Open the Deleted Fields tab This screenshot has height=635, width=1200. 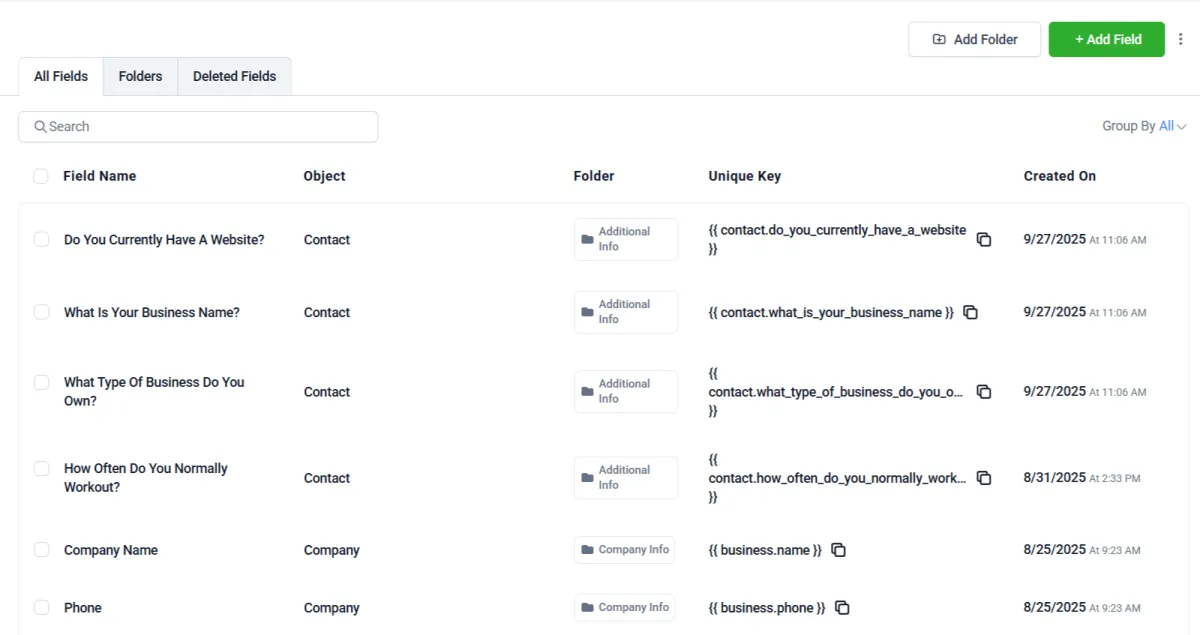pyautogui.click(x=234, y=76)
